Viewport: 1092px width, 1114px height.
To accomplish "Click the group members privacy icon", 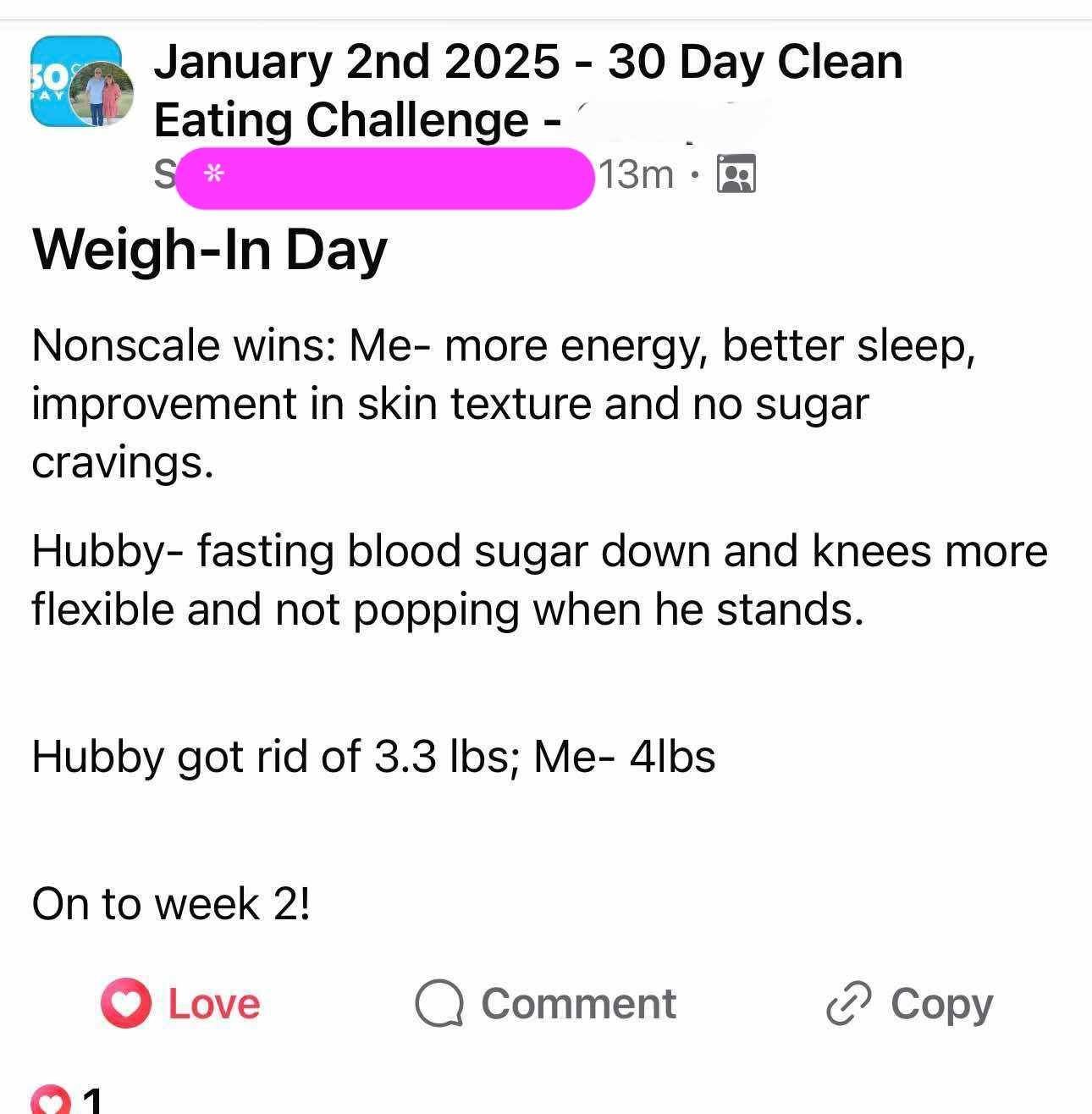I will (x=736, y=174).
